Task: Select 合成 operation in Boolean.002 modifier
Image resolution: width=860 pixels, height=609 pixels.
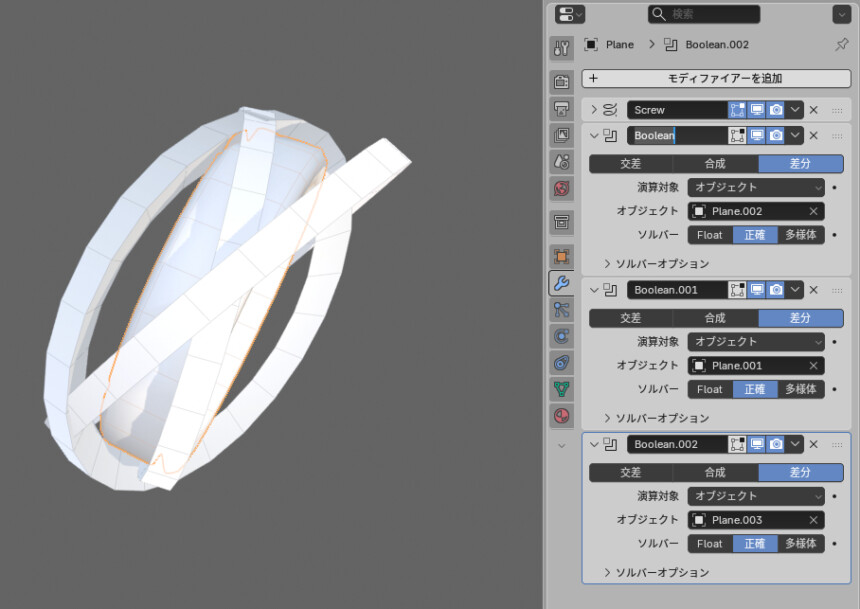Action: pyautogui.click(x=714, y=472)
